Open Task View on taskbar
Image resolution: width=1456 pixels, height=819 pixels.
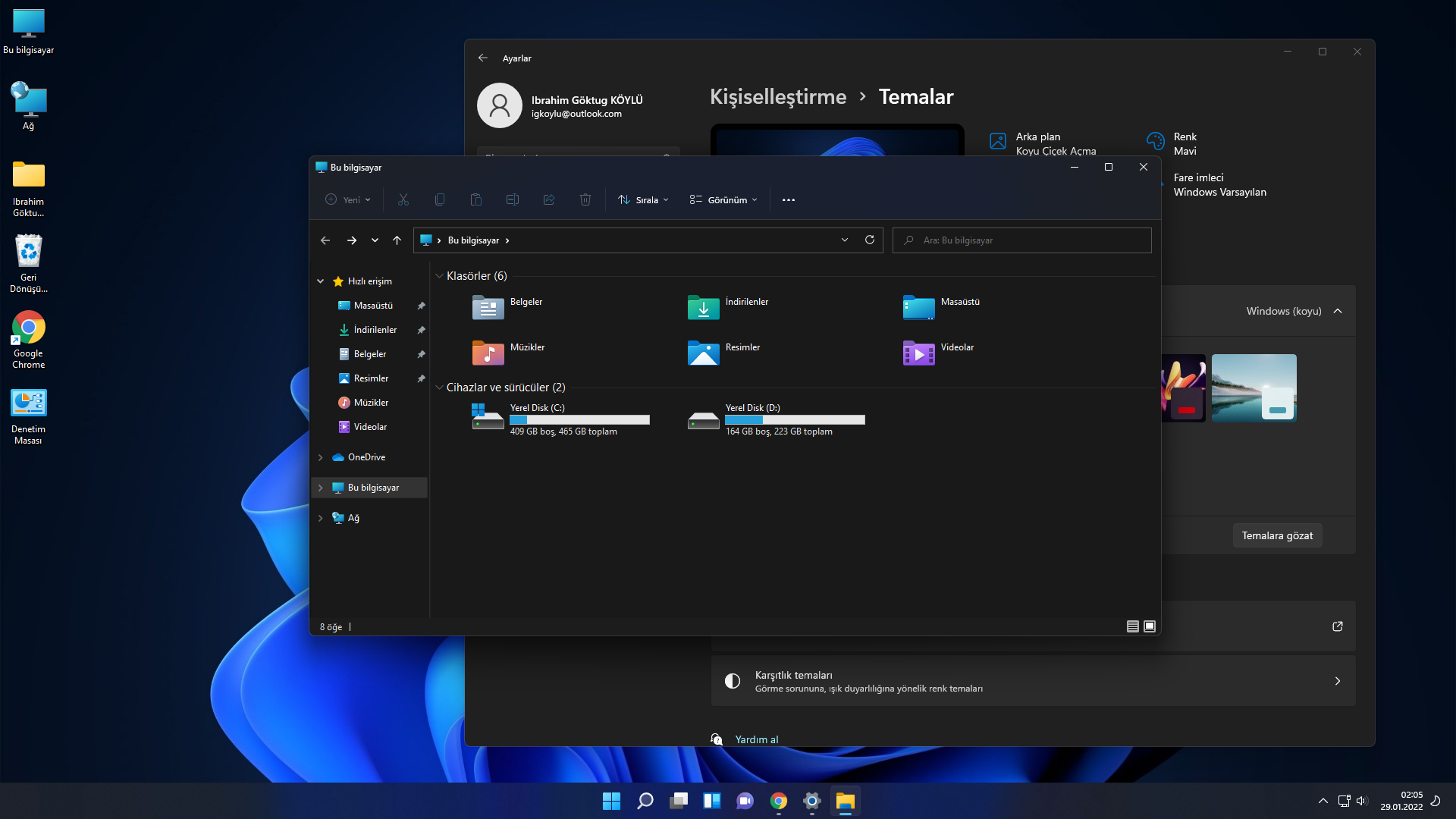coord(679,801)
